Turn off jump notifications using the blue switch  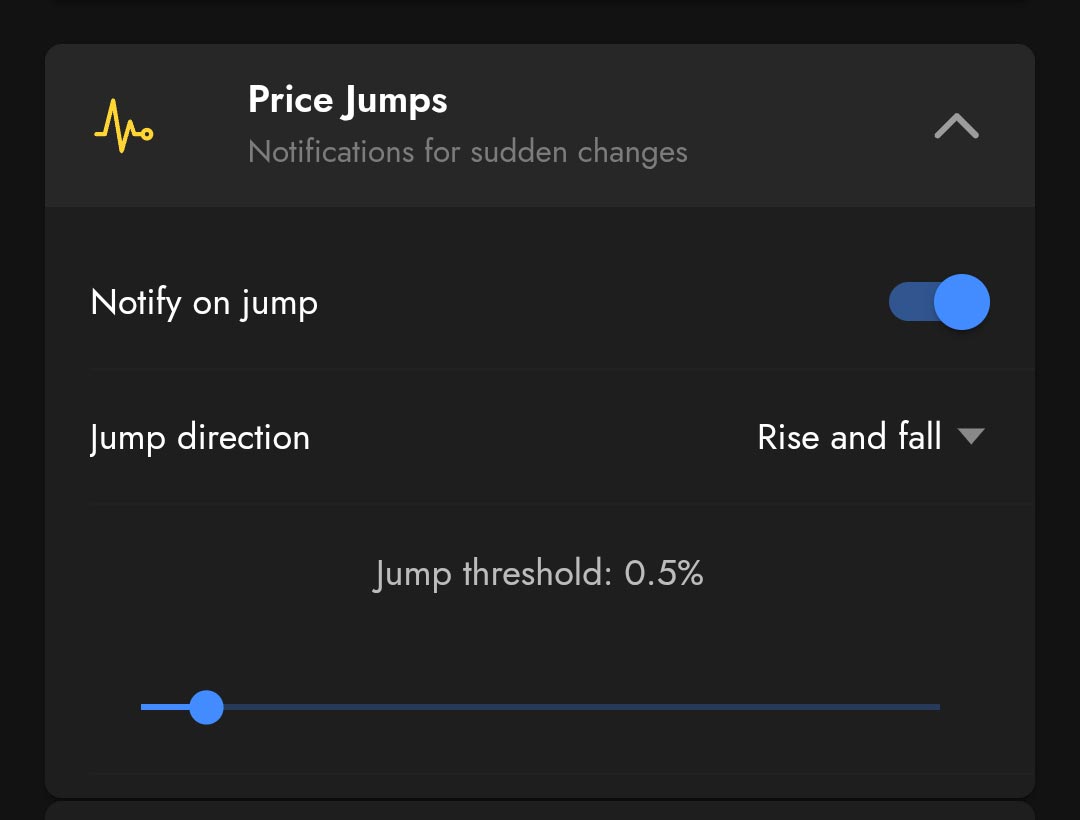939,302
